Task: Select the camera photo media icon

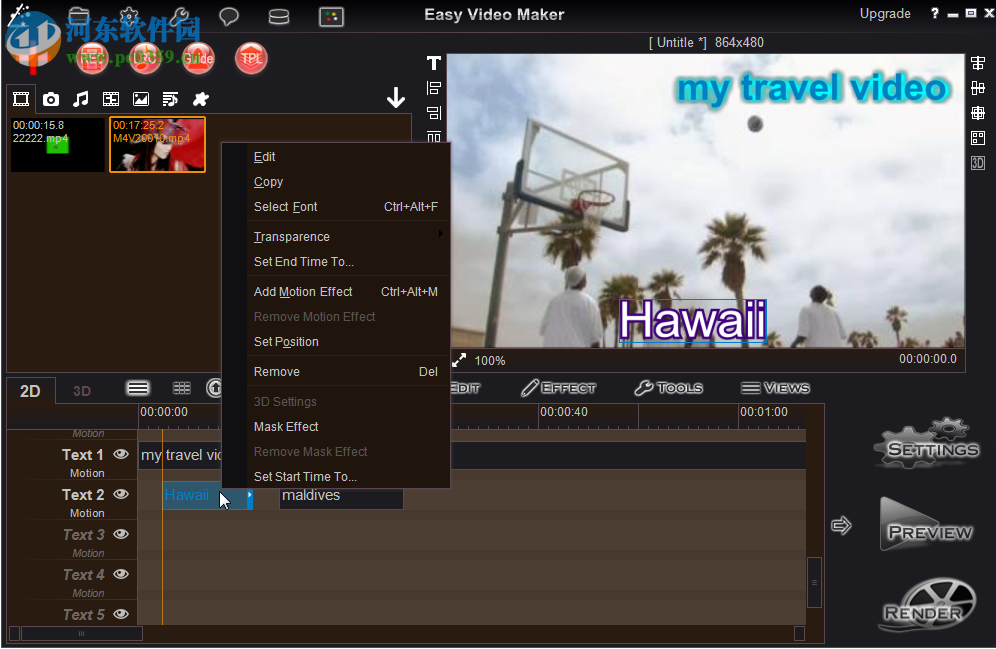Action: [50, 99]
